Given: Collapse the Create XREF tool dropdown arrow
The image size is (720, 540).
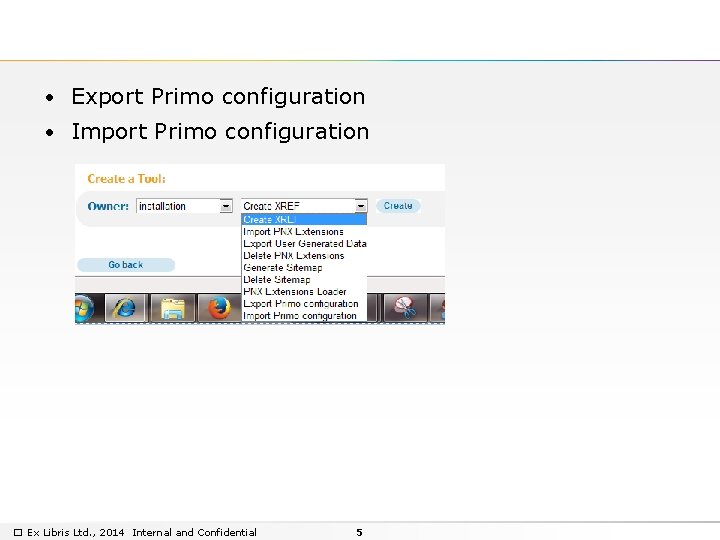Looking at the screenshot, I should [x=361, y=206].
